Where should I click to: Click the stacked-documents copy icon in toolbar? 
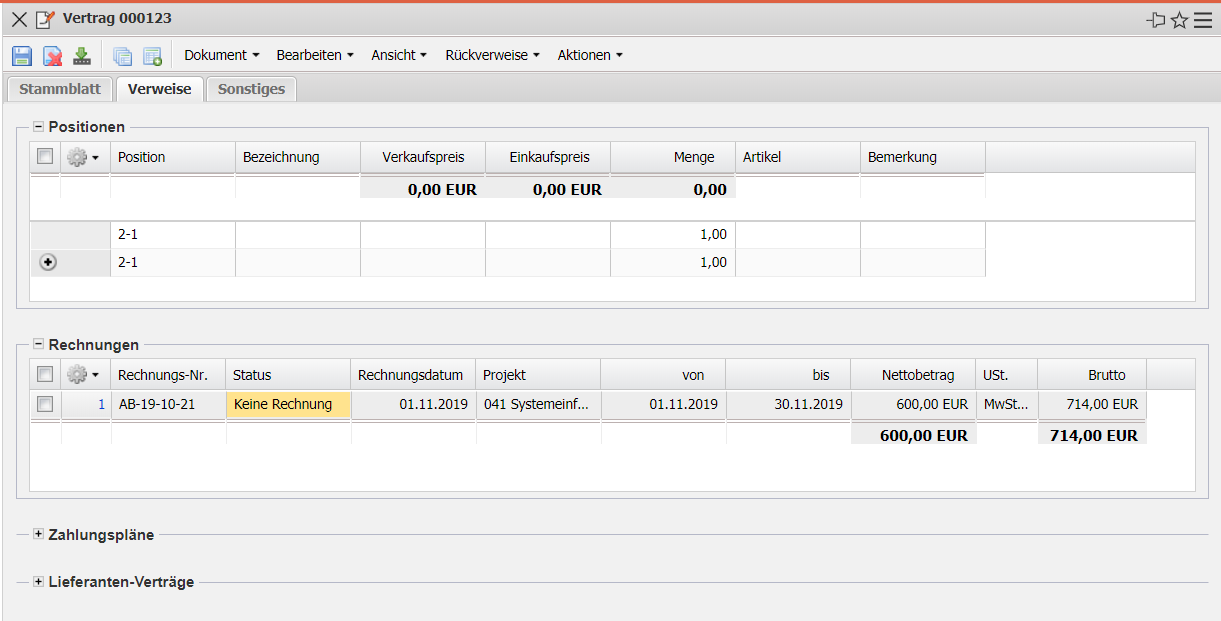[122, 56]
